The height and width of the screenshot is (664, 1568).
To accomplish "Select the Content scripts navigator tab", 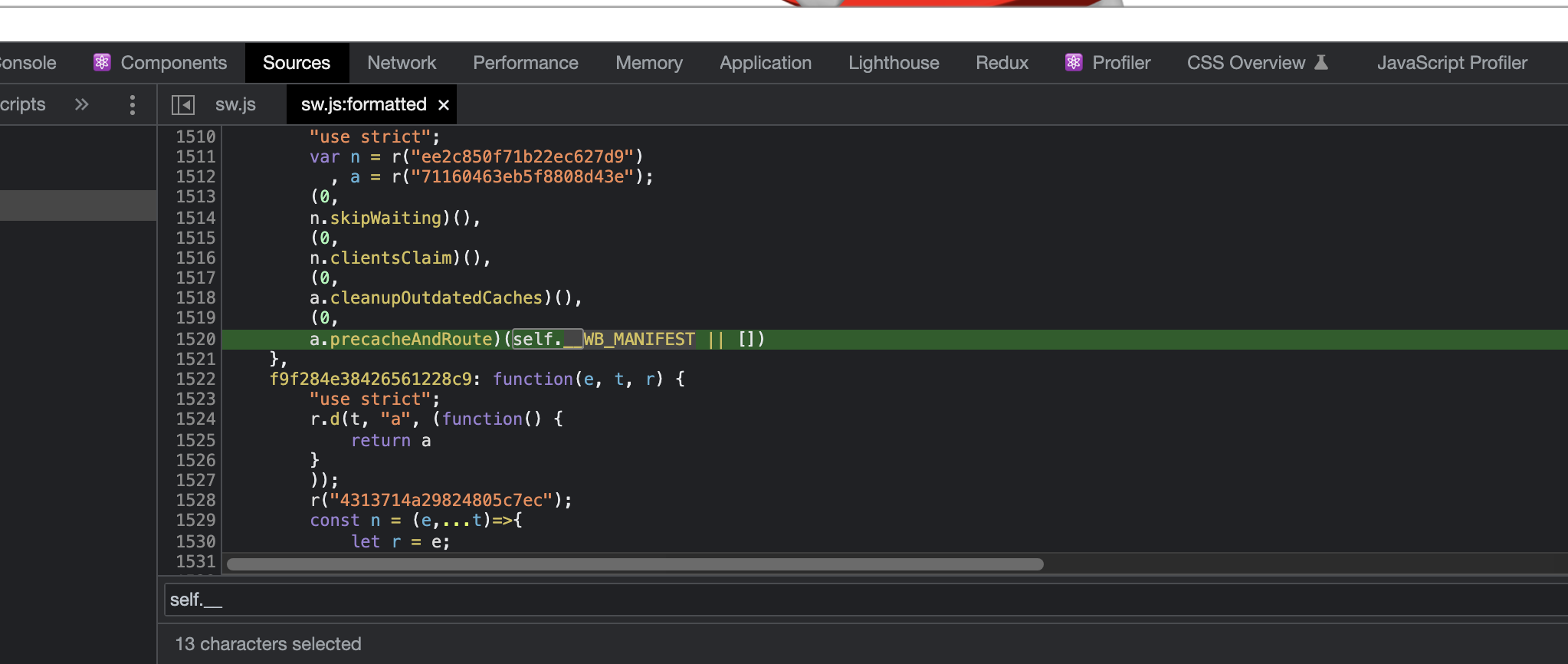I will point(23,104).
